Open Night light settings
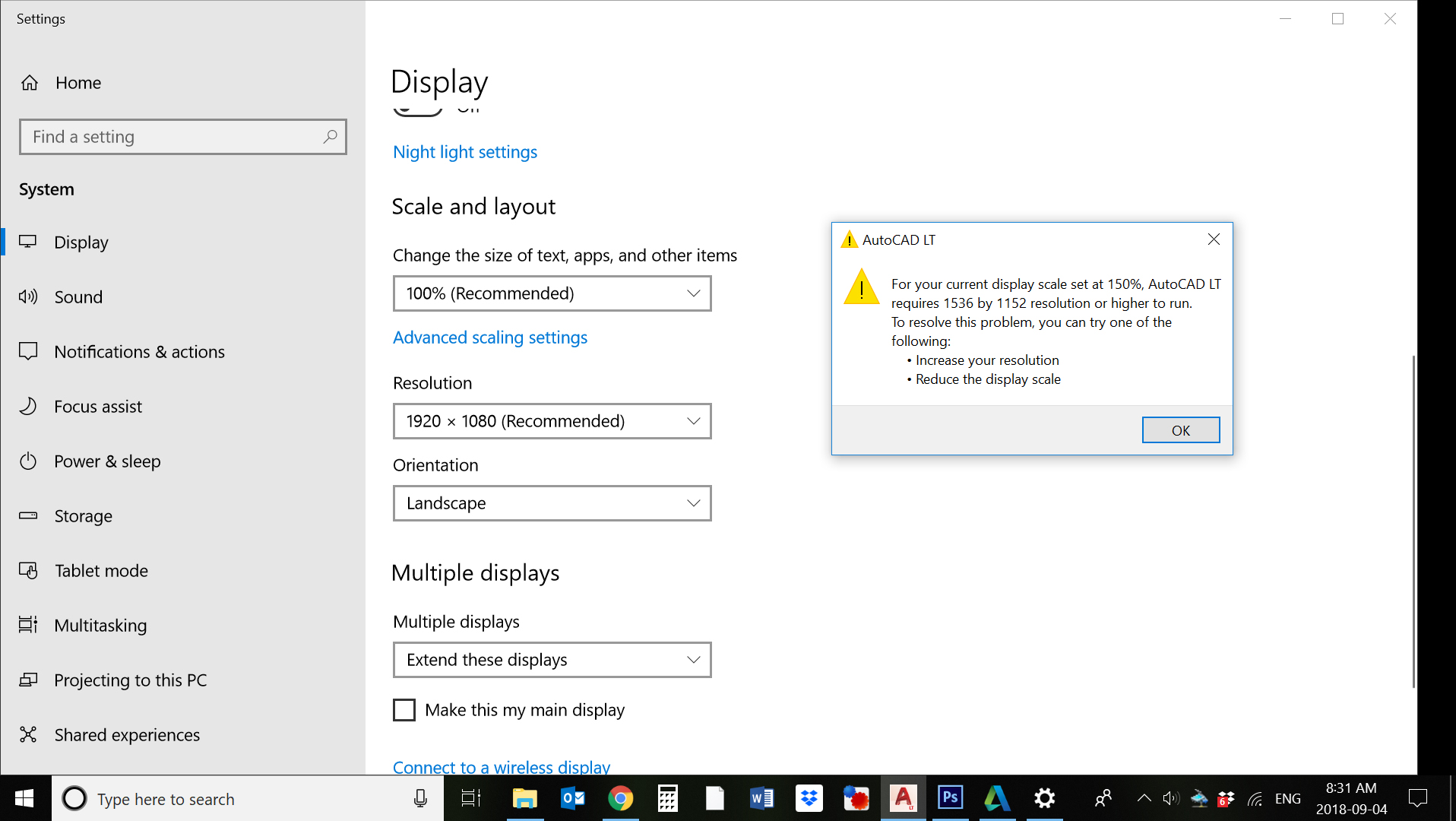Viewport: 1456px width, 821px height. pyautogui.click(x=464, y=152)
